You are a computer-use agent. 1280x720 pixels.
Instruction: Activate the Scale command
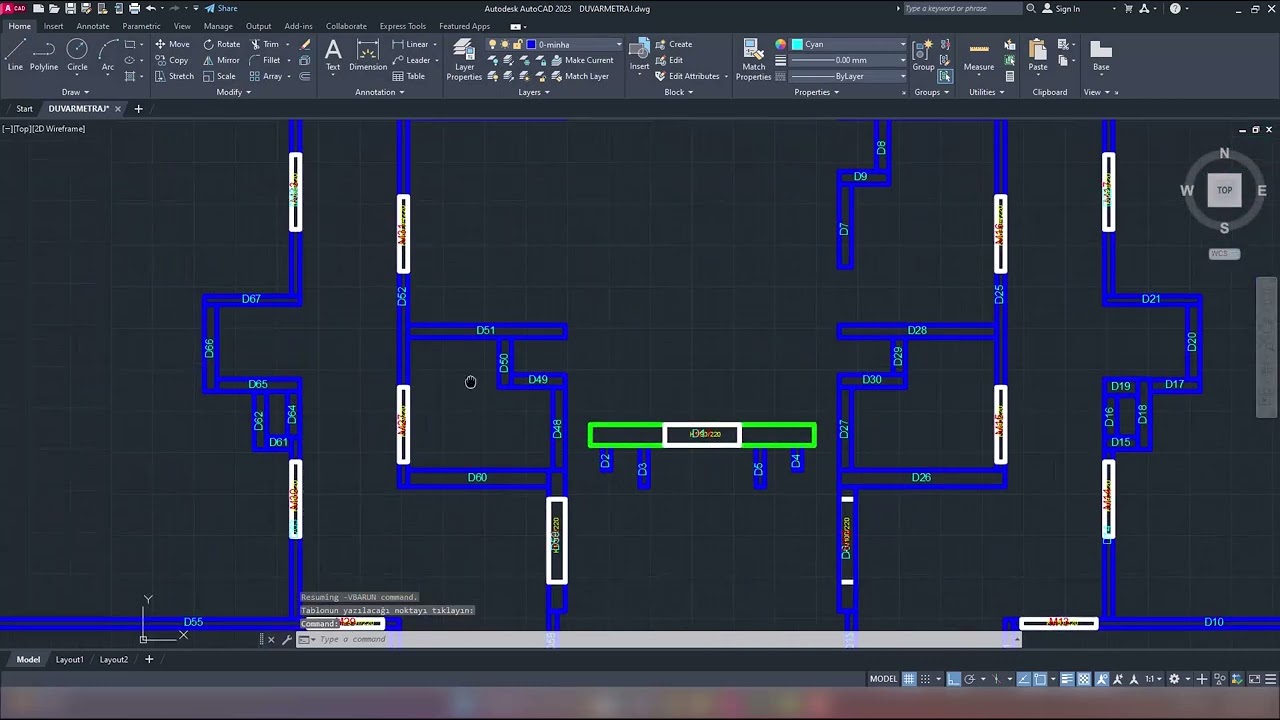(219, 76)
